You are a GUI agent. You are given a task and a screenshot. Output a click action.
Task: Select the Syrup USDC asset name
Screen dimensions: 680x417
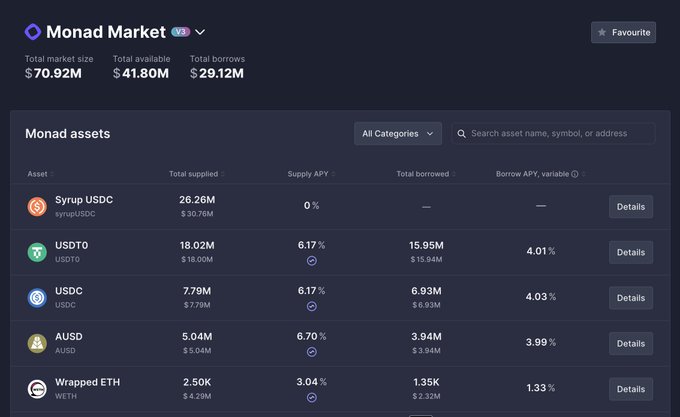point(84,200)
